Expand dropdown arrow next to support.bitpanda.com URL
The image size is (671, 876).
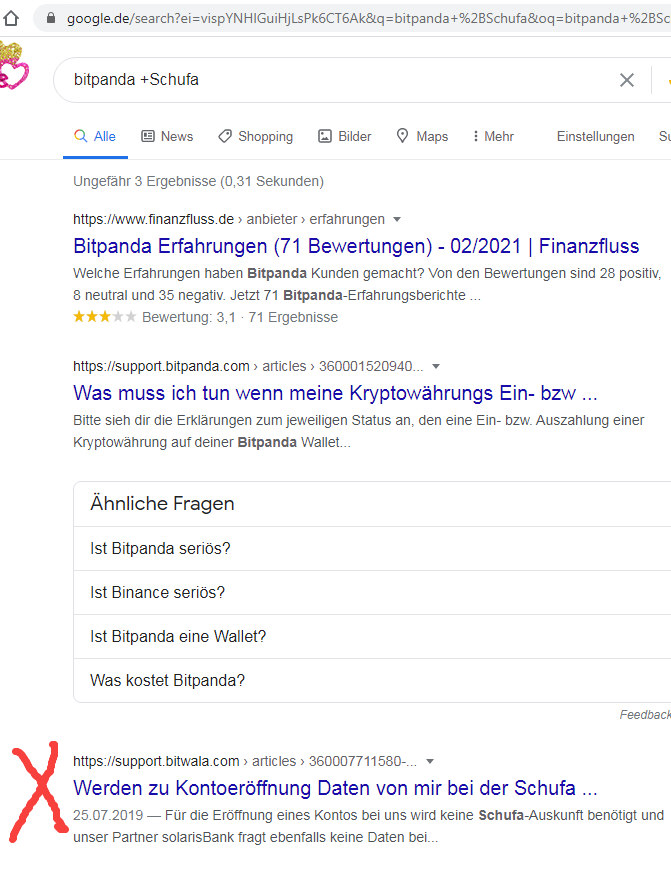coord(436,366)
